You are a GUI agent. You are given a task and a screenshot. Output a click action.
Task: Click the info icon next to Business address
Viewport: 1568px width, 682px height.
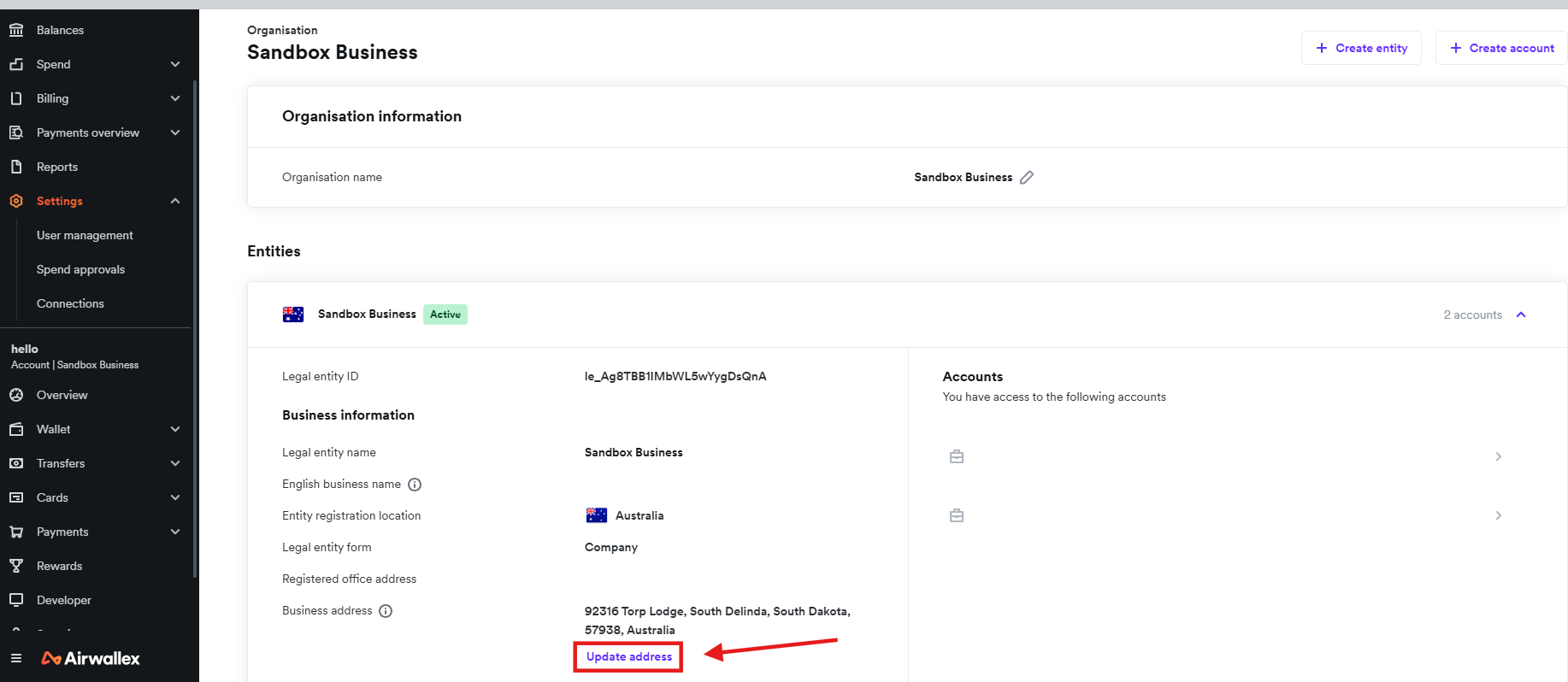[386, 611]
